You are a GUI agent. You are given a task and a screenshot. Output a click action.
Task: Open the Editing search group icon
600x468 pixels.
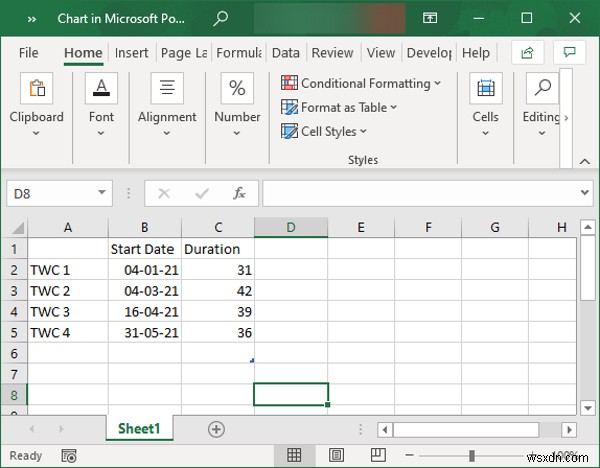pos(542,88)
